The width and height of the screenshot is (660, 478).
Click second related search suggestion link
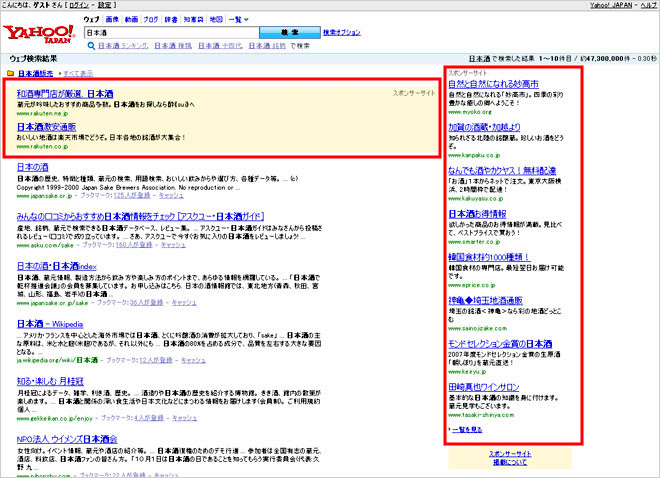click(173, 46)
